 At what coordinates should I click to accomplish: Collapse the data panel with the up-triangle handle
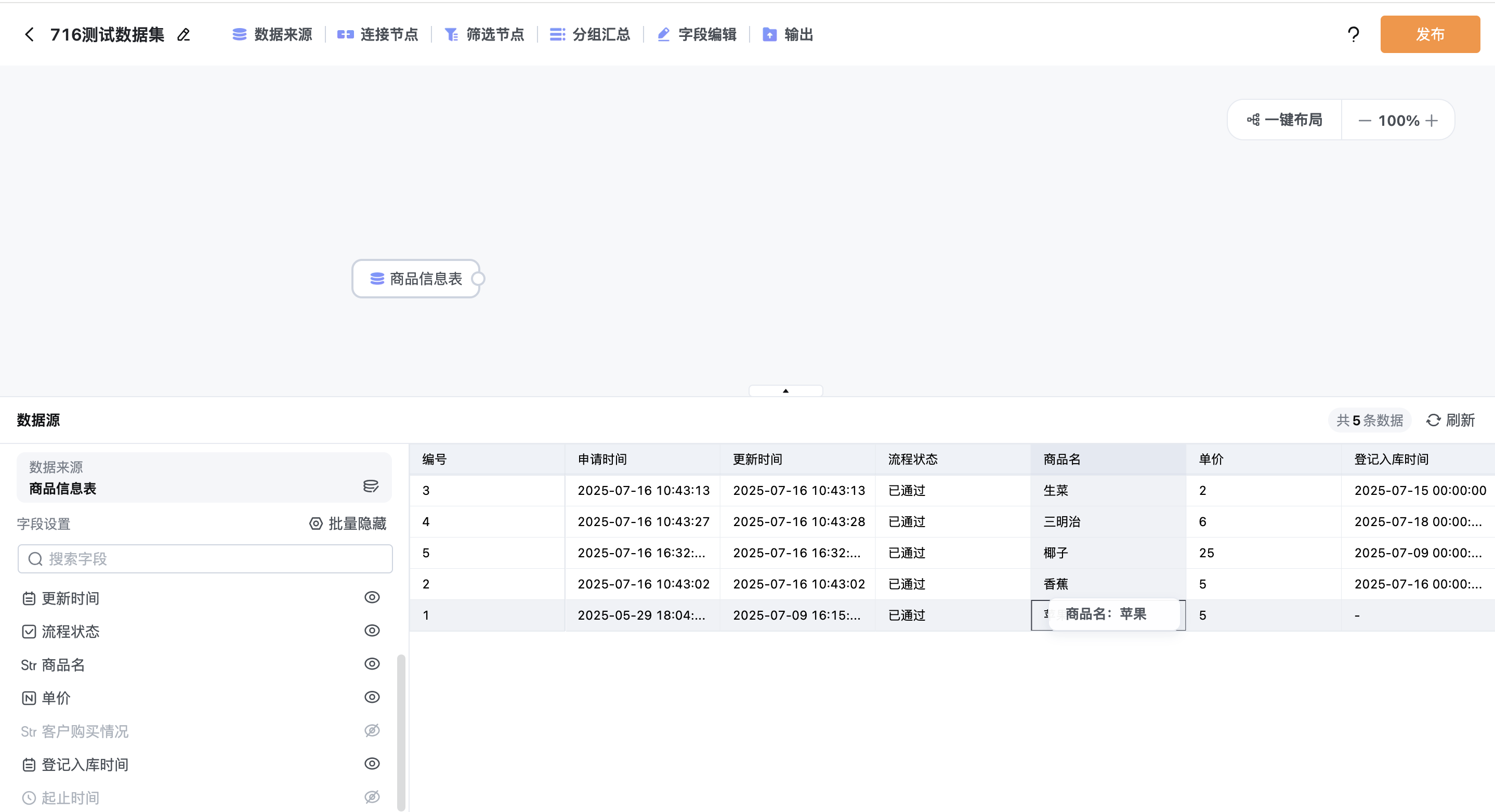tap(785, 390)
